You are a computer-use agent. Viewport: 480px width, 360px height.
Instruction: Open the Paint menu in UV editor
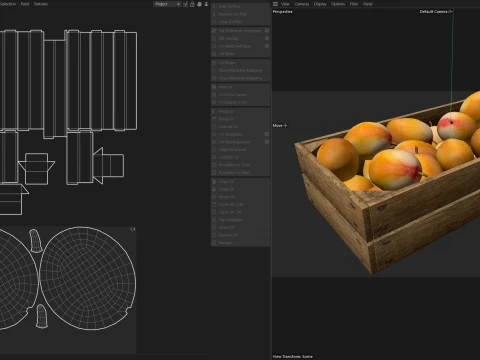point(25,4)
